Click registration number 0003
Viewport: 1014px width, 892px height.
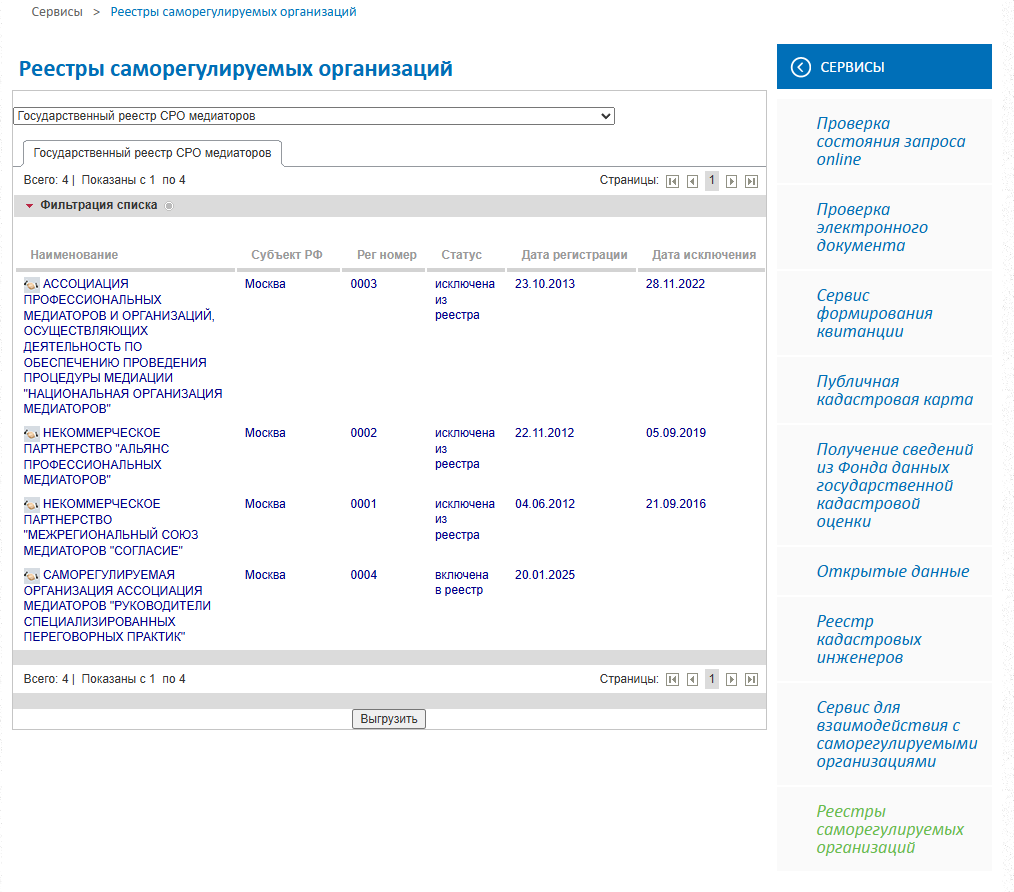click(363, 284)
